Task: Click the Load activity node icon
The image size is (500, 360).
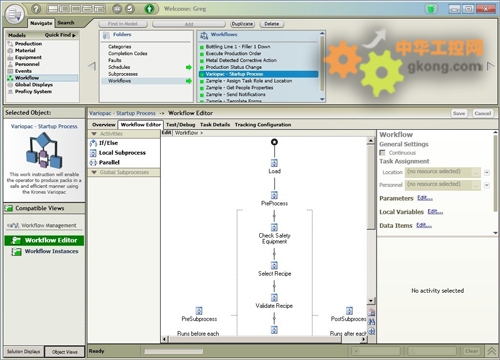Action: [274, 163]
